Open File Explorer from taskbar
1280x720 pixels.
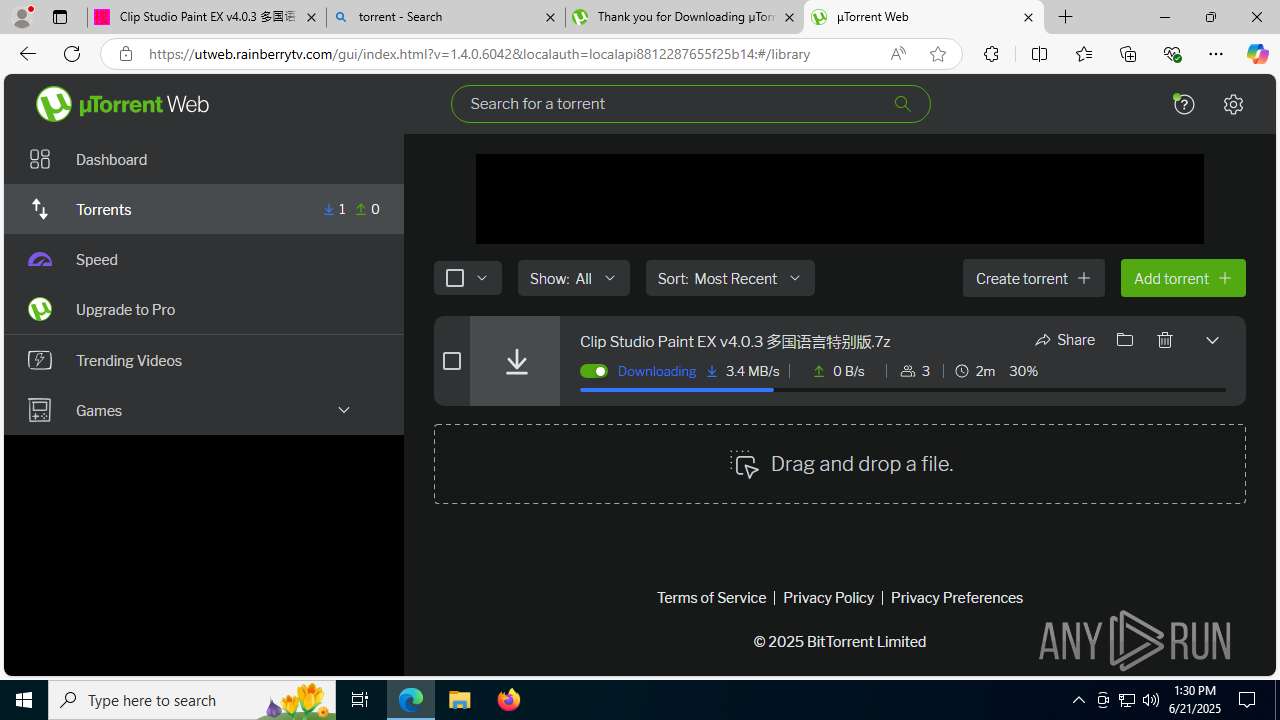(x=460, y=700)
